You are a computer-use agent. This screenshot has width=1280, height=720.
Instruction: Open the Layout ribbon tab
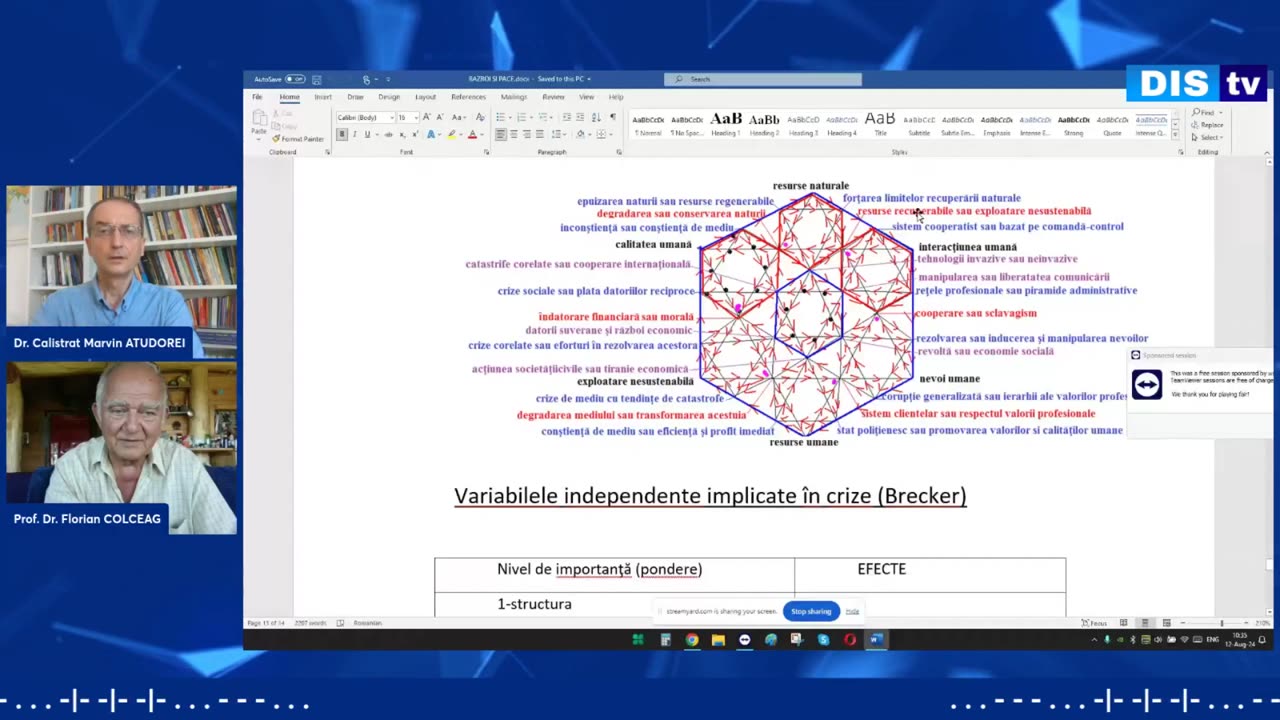tap(425, 97)
